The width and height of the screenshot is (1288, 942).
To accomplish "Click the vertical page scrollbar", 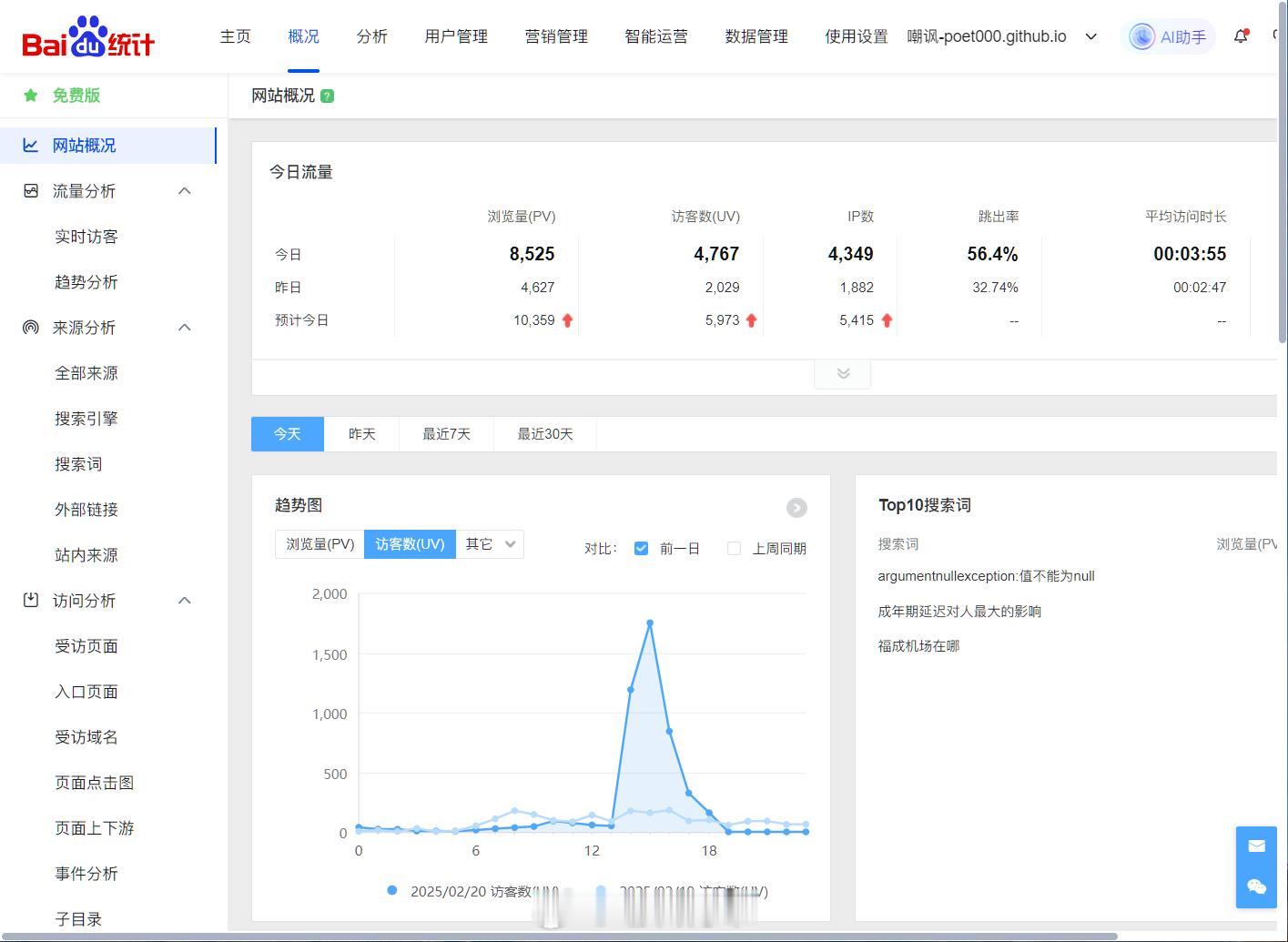I will coord(1283,173).
